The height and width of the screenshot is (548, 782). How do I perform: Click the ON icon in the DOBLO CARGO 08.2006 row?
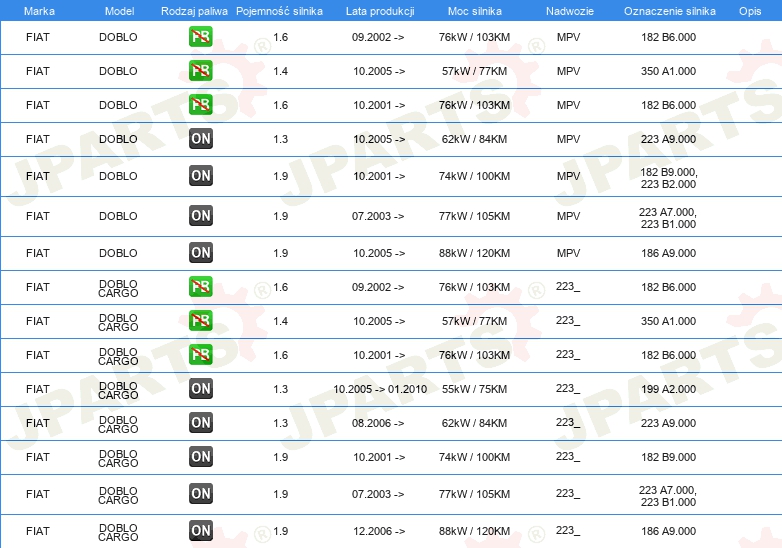pyautogui.click(x=200, y=422)
